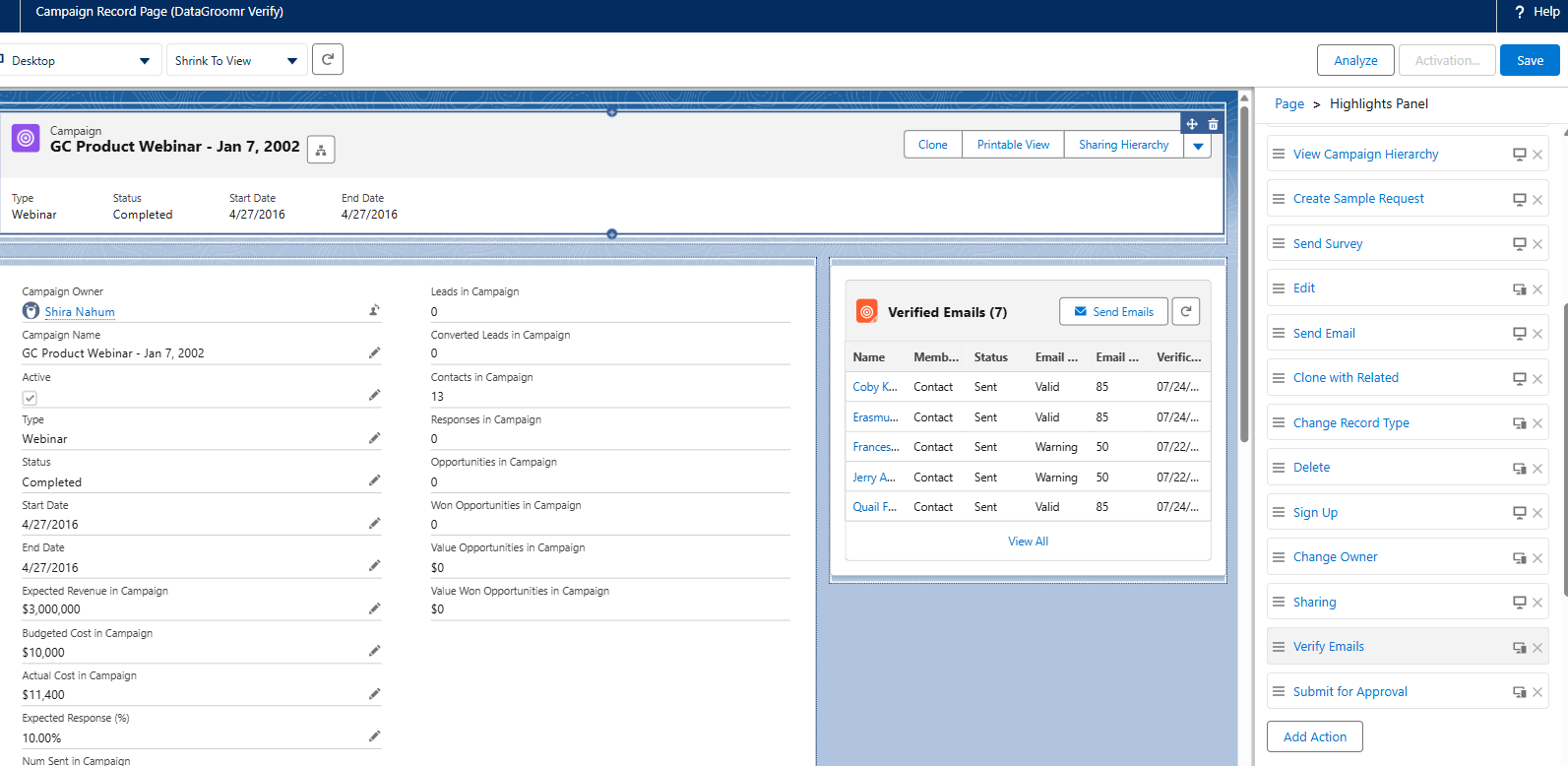
Task: Click the Verific... column header
Action: [x=1179, y=357]
